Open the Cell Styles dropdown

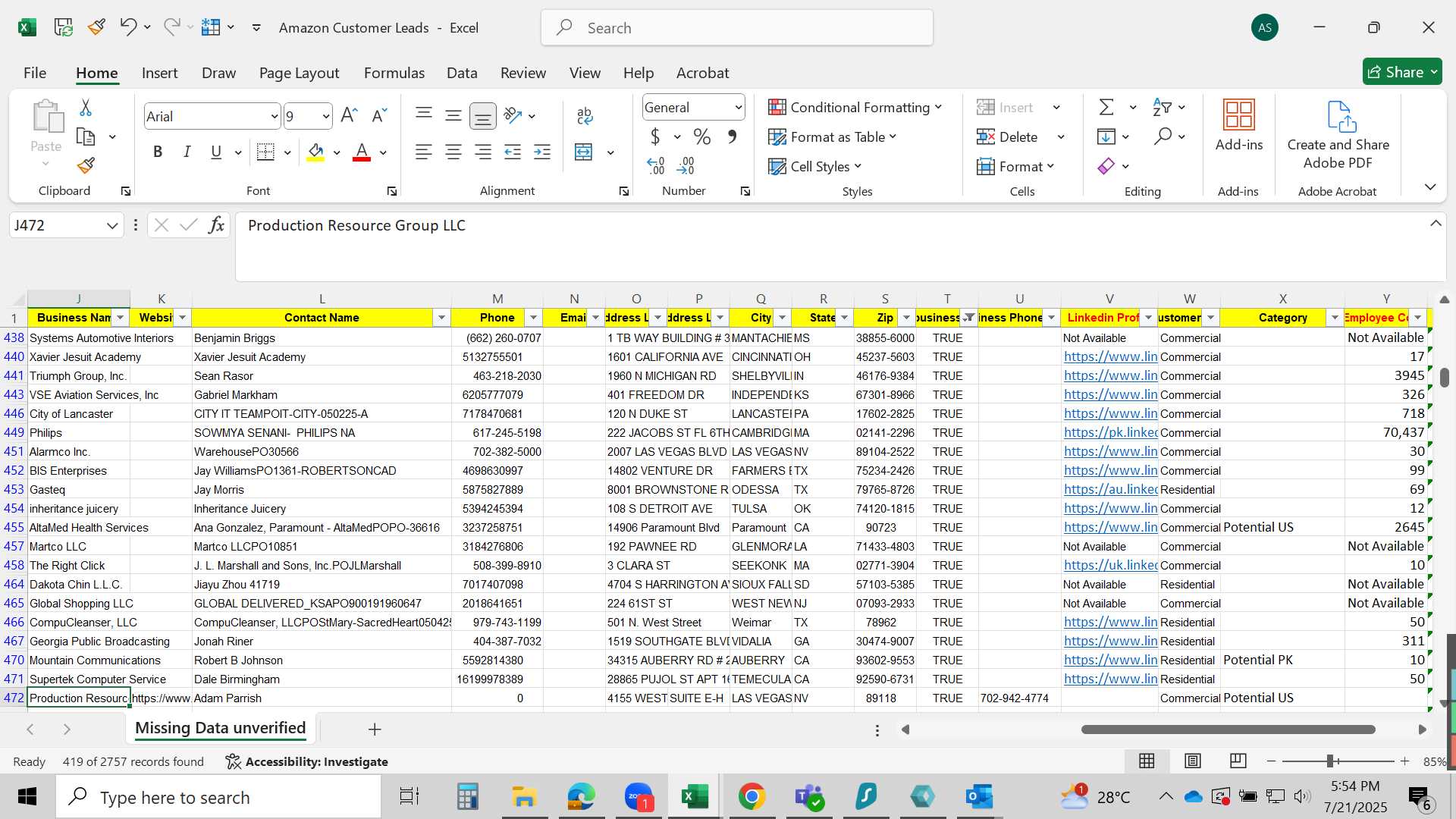[815, 166]
